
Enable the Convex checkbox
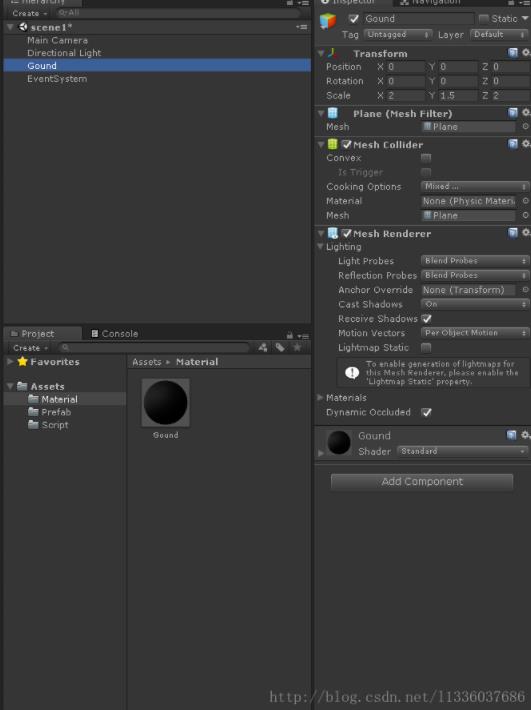click(x=426, y=158)
